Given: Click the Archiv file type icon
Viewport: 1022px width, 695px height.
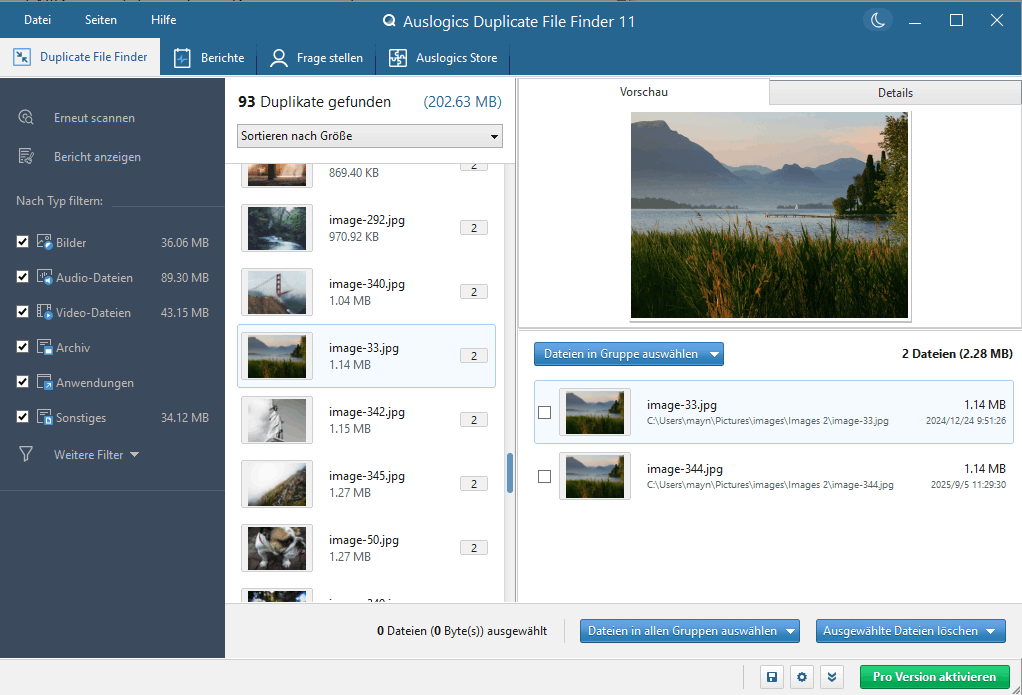Looking at the screenshot, I should pyautogui.click(x=44, y=347).
